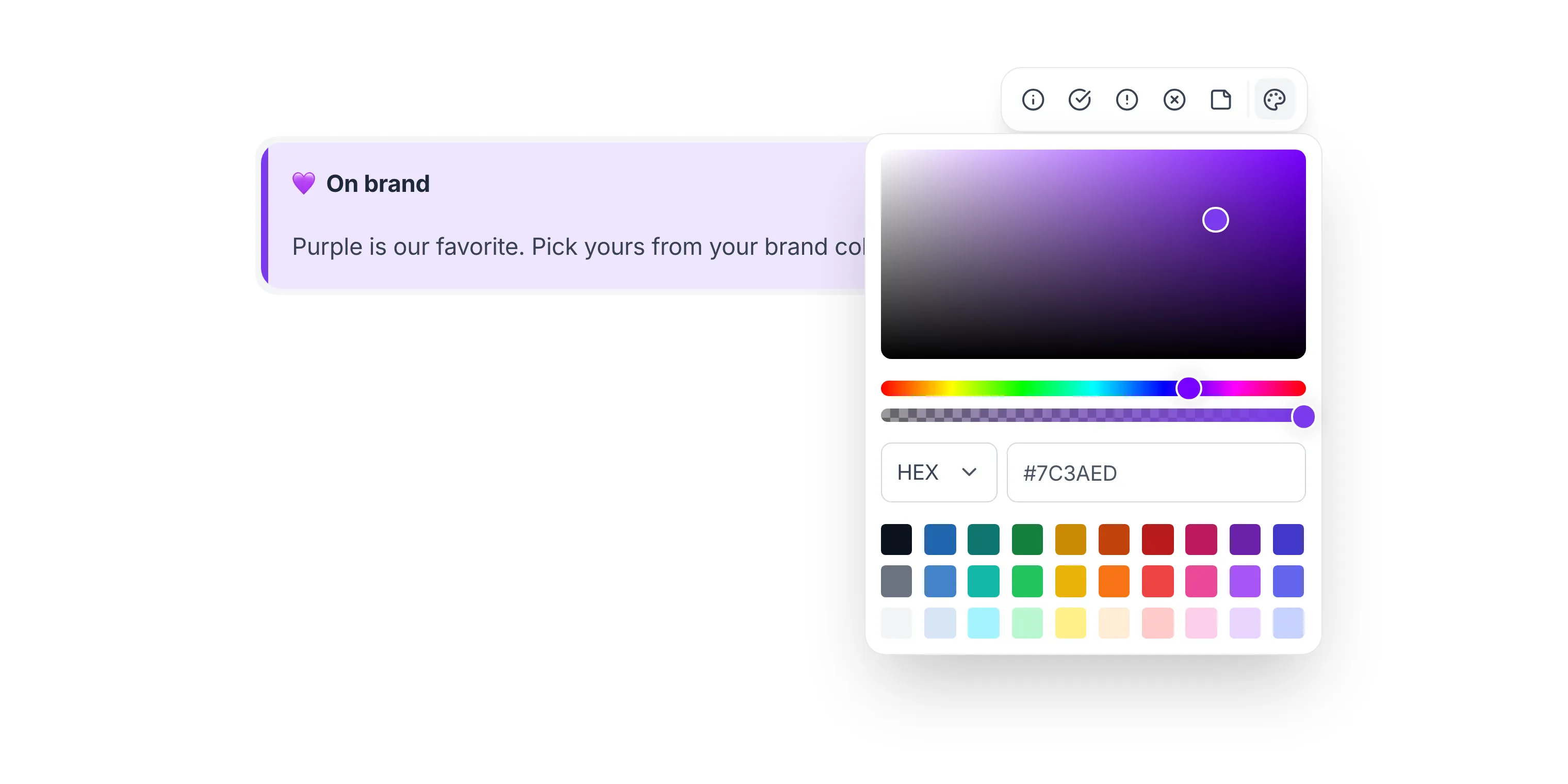Pick the medium indigo swatch in middle row
This screenshot has height=784, width=1568.
1288,581
